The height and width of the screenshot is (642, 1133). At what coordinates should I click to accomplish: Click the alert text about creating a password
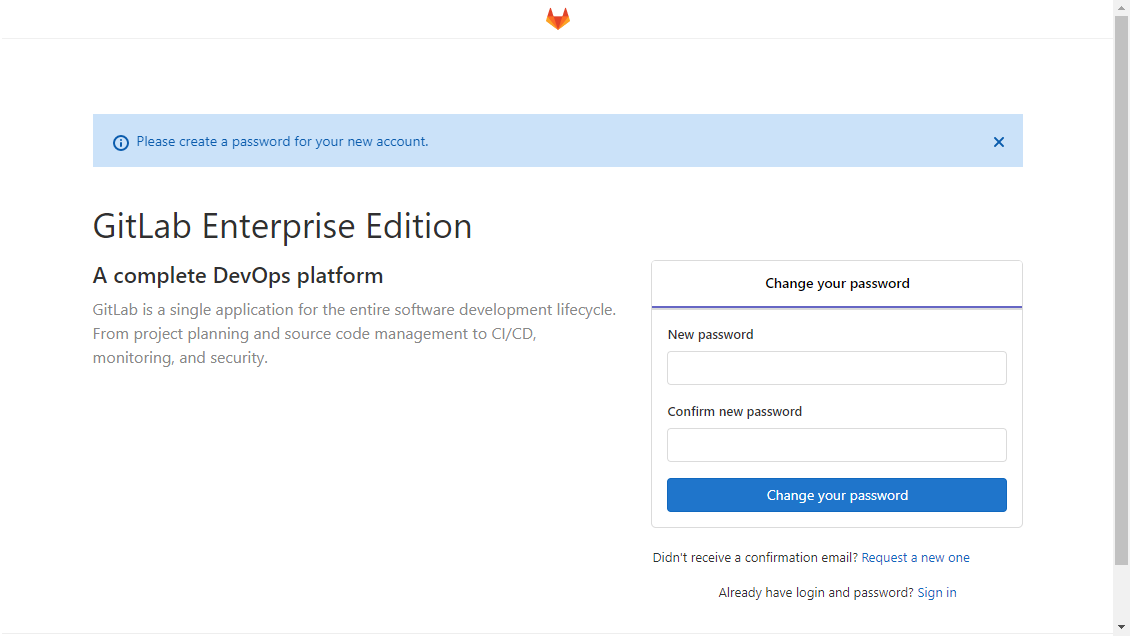pyautogui.click(x=283, y=142)
